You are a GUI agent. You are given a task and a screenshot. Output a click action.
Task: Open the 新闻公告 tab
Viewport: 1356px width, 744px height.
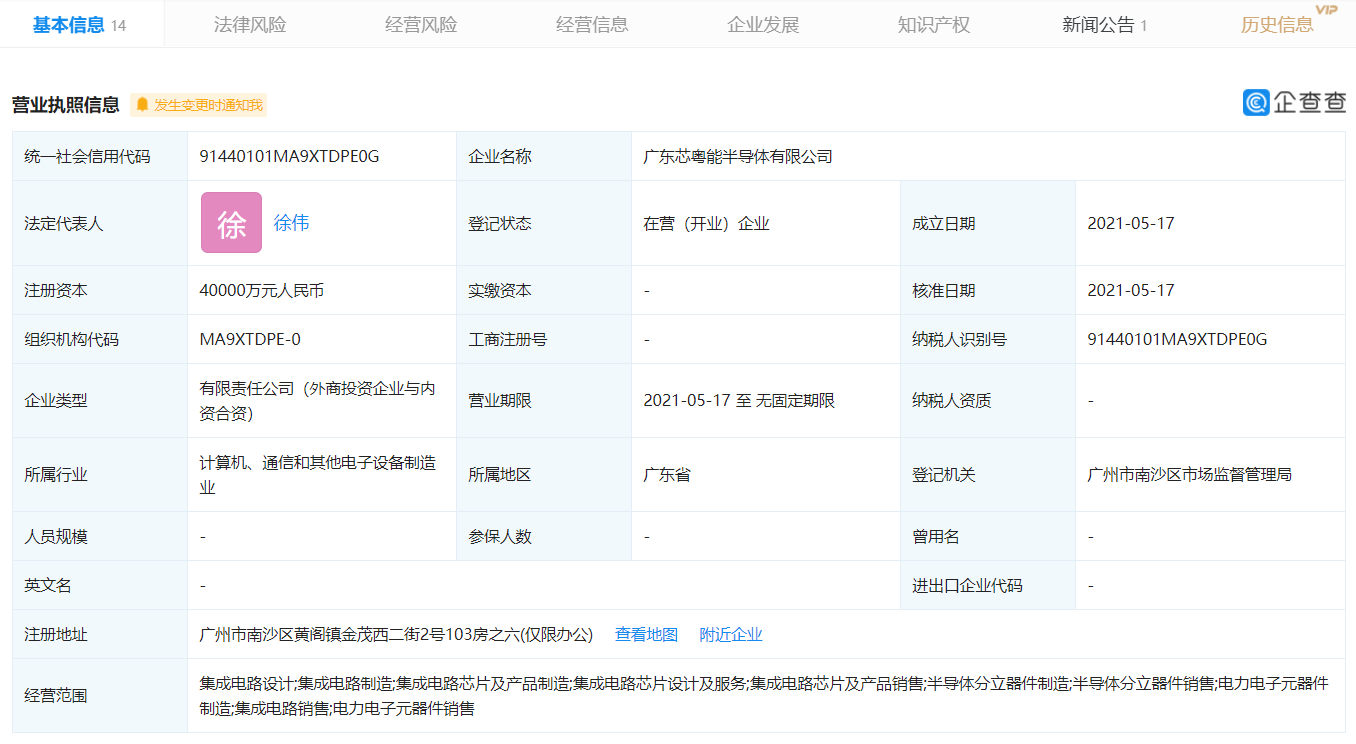point(1105,25)
